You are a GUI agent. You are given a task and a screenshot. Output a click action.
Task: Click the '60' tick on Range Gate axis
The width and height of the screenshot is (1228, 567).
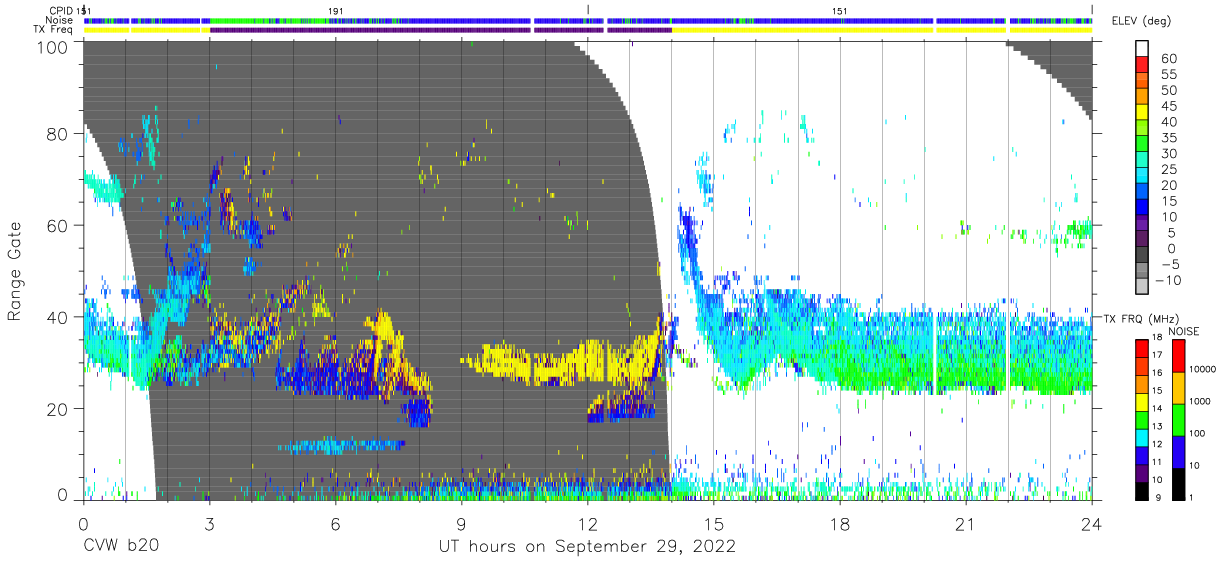coord(59,226)
